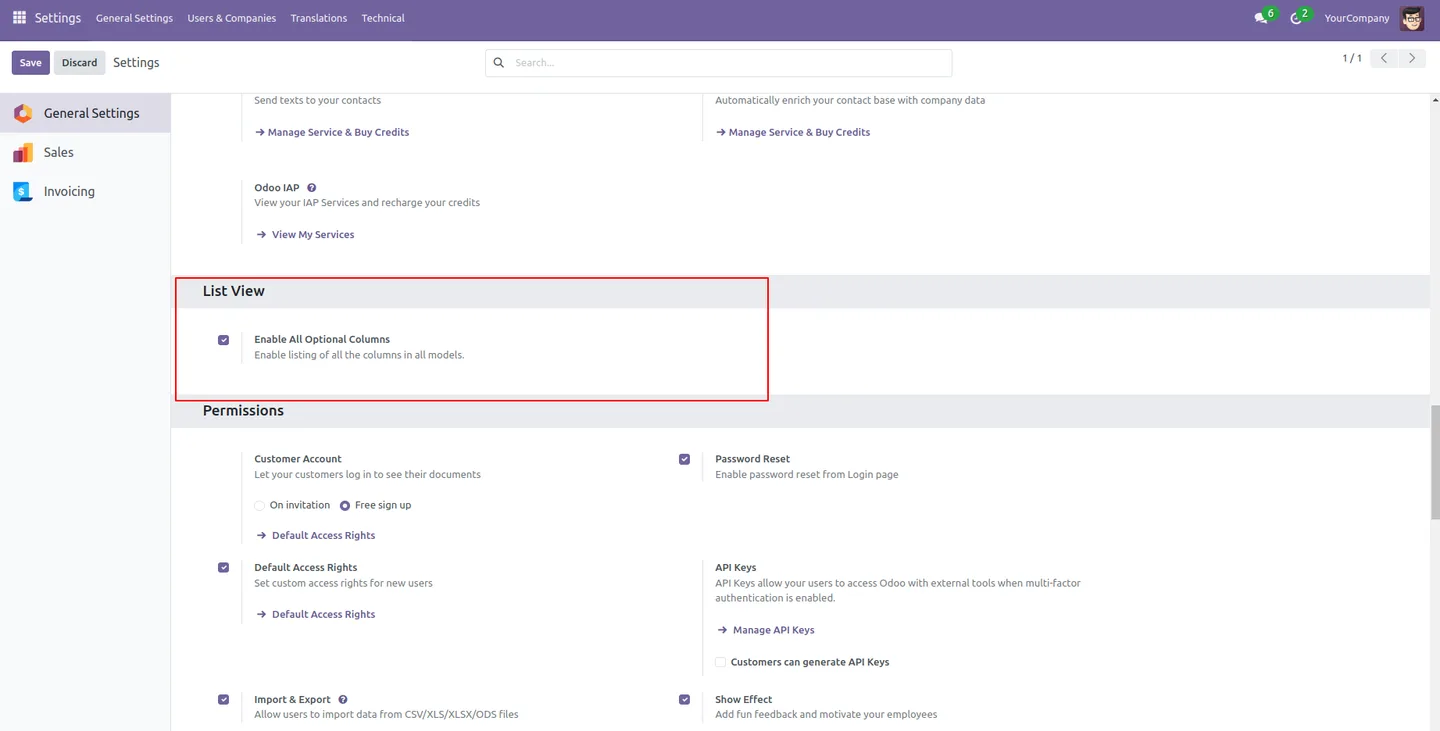Click the arrow icon beside View My Services
This screenshot has height=731, width=1440.
point(261,235)
